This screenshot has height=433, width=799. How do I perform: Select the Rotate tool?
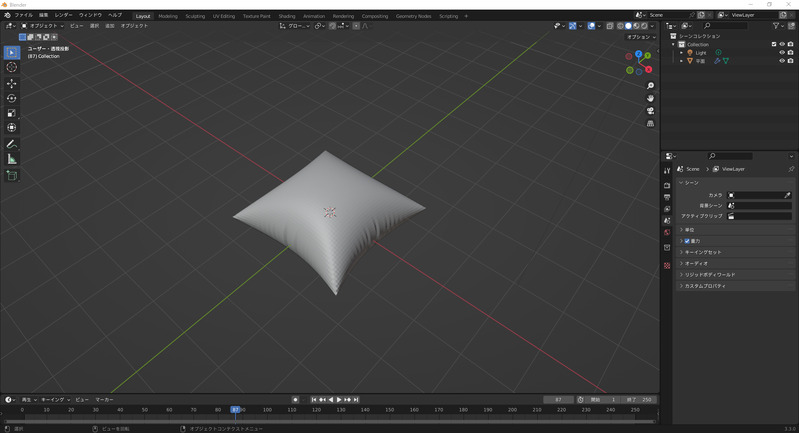coord(12,98)
